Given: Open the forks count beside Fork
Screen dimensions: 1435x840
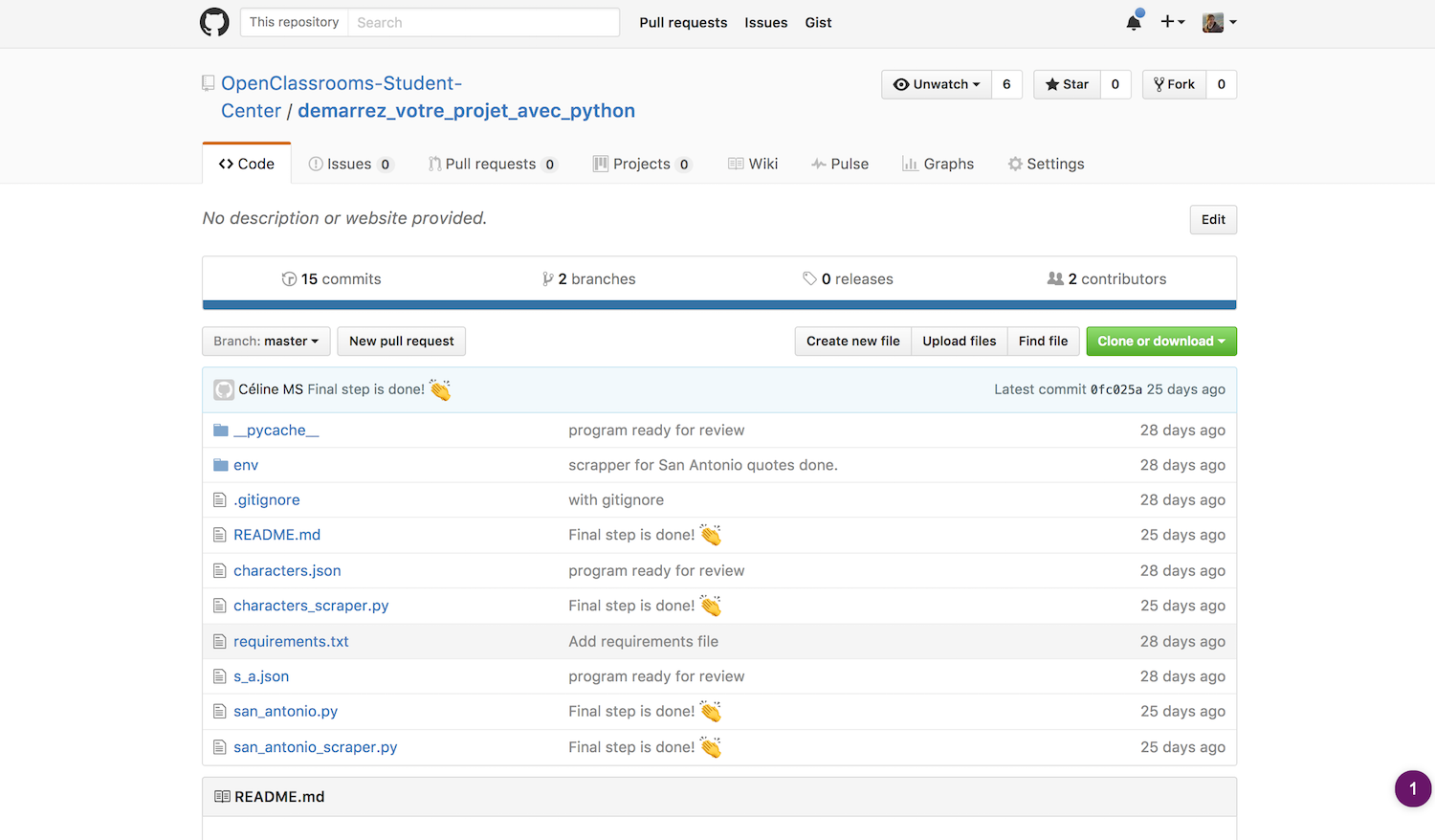Looking at the screenshot, I should 1222,84.
